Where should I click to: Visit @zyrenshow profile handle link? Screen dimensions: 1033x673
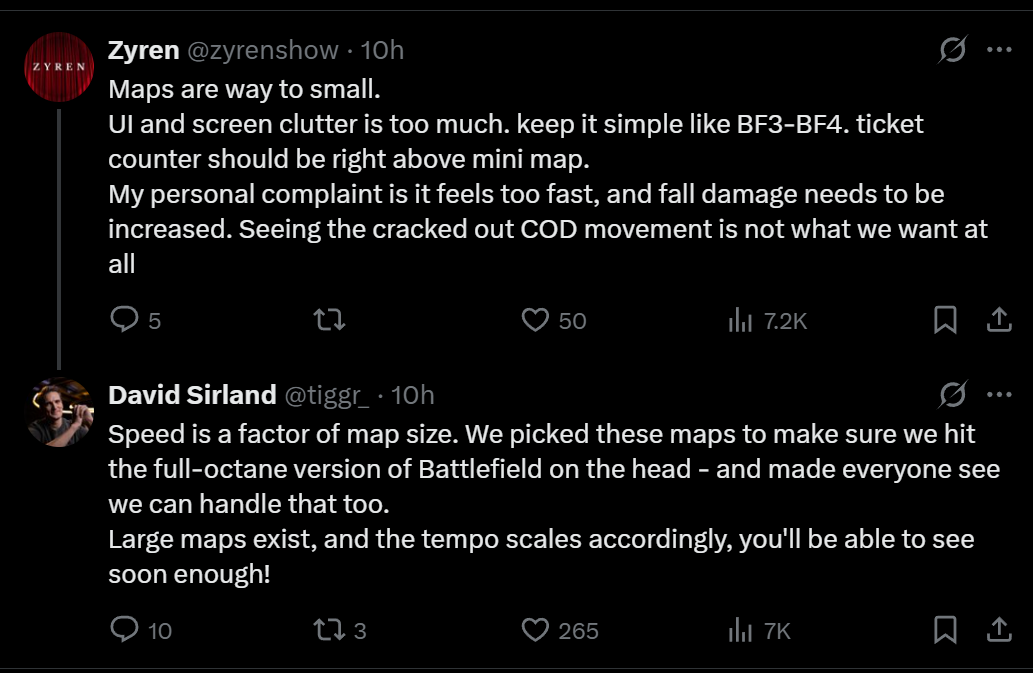point(263,50)
